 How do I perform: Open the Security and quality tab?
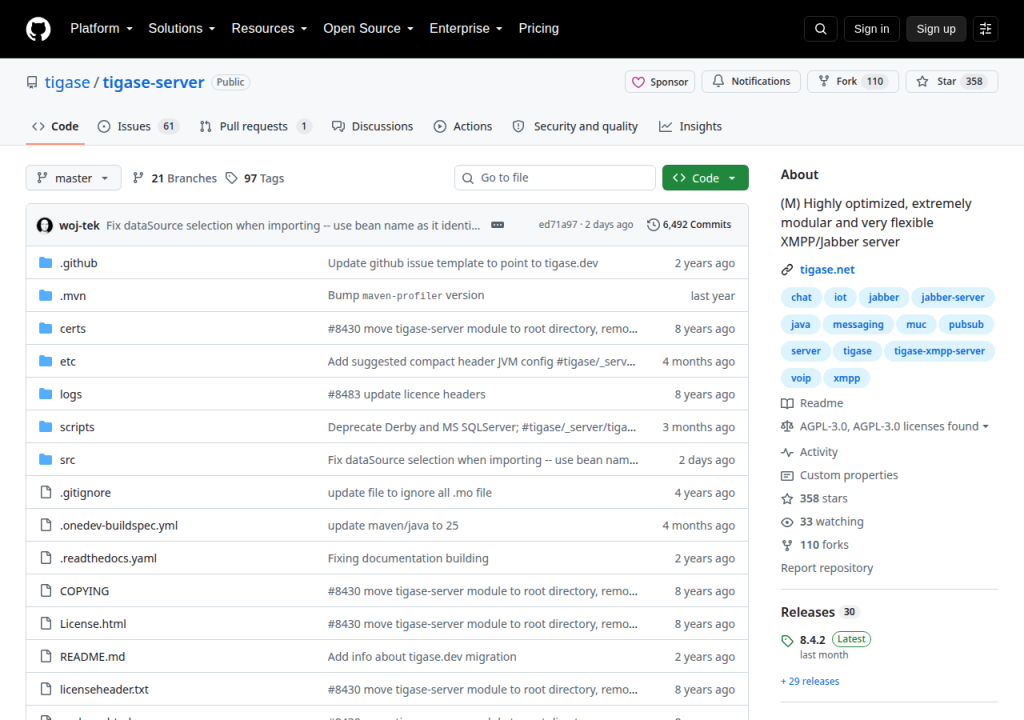575,127
